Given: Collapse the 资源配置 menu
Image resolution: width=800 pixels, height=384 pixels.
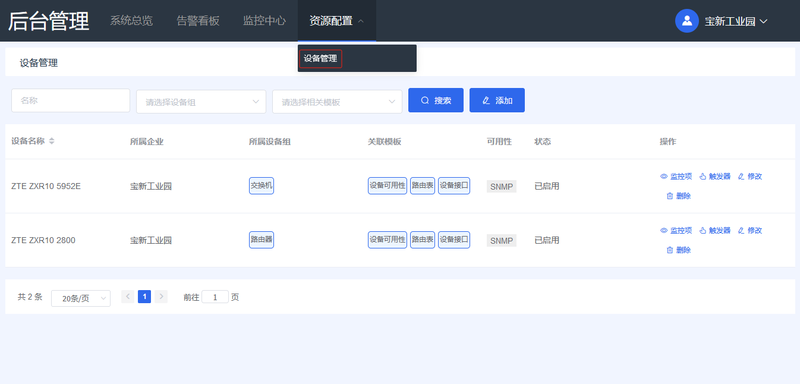Looking at the screenshot, I should tap(337, 21).
